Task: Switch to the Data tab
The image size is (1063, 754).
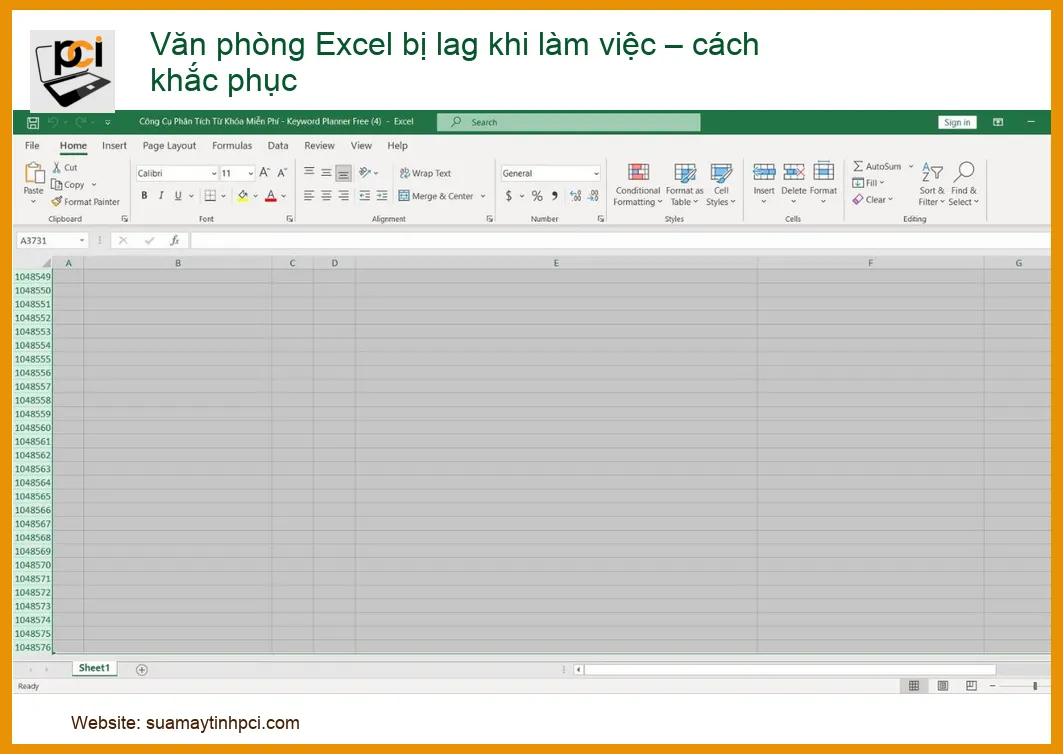Action: point(278,145)
